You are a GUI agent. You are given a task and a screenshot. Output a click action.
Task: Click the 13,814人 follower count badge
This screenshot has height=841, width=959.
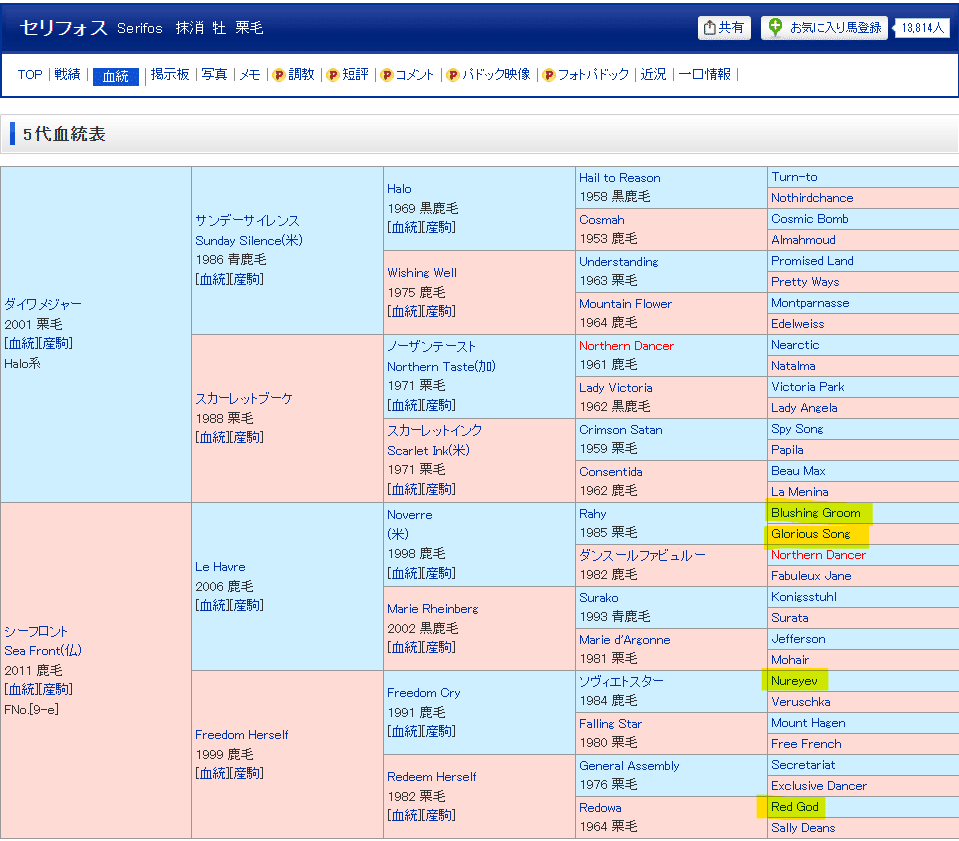tap(922, 28)
